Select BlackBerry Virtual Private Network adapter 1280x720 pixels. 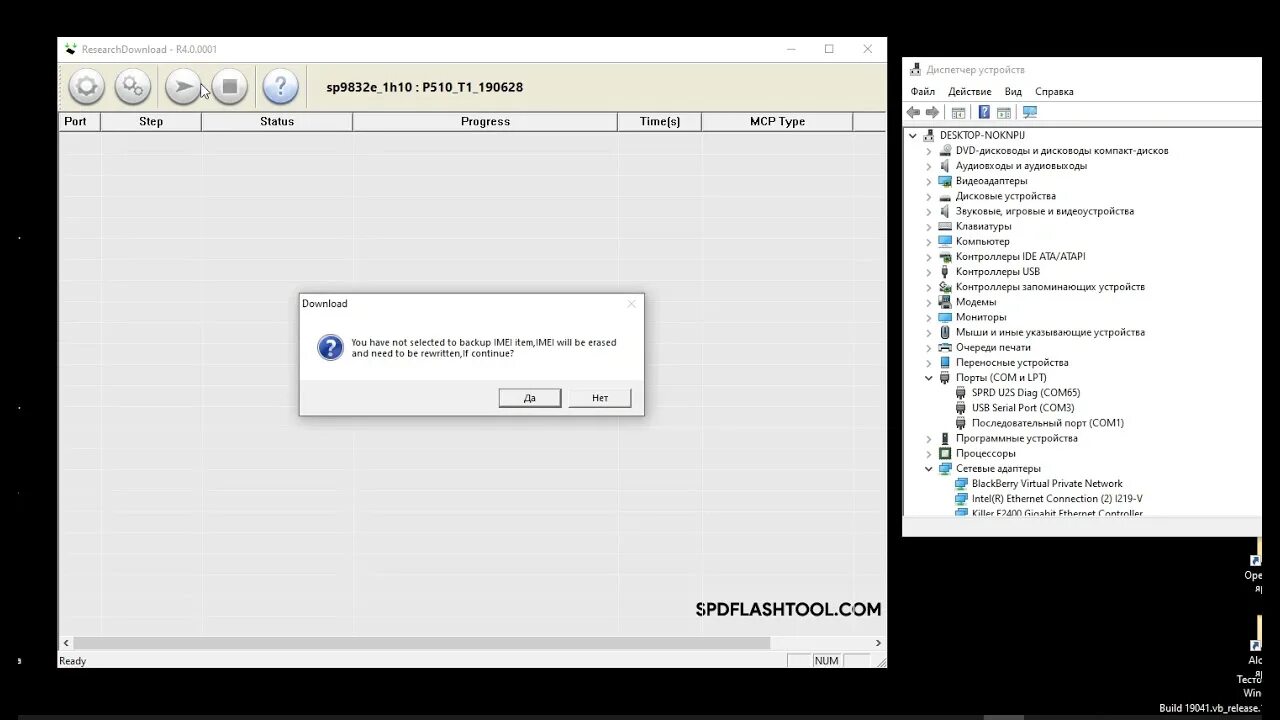pyautogui.click(x=1047, y=483)
